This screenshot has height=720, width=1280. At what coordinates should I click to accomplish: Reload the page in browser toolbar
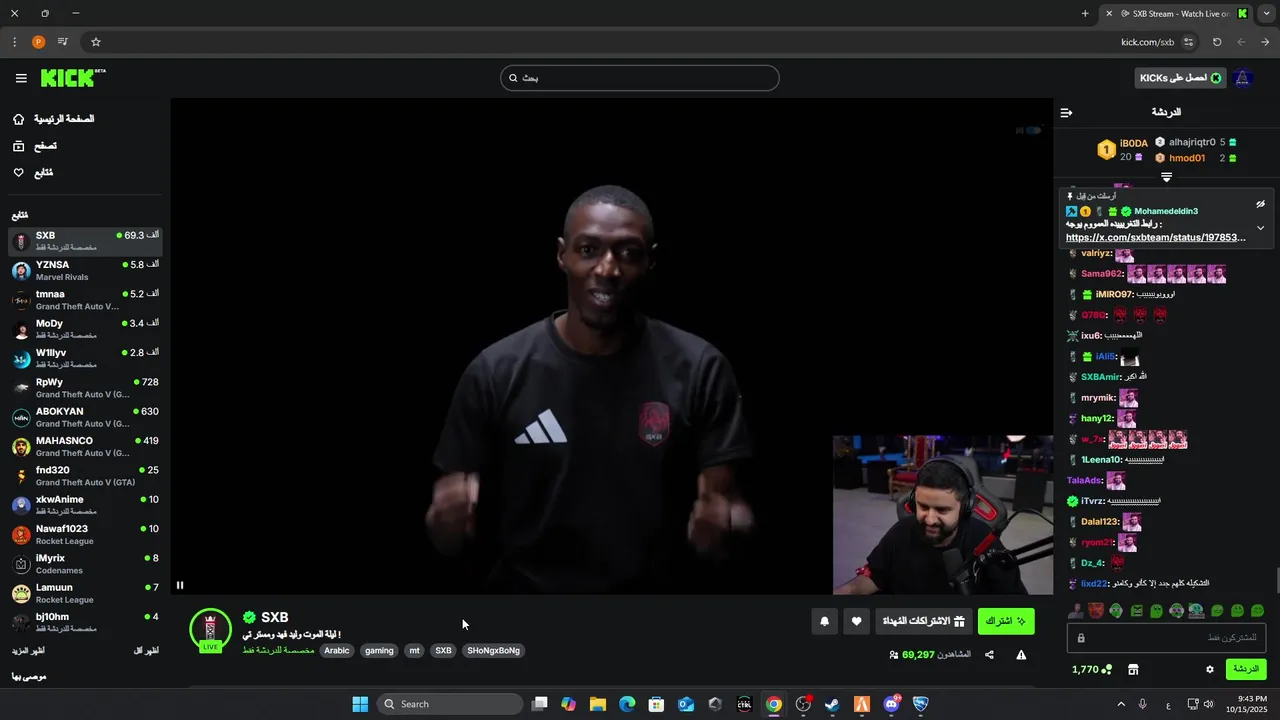(1217, 42)
